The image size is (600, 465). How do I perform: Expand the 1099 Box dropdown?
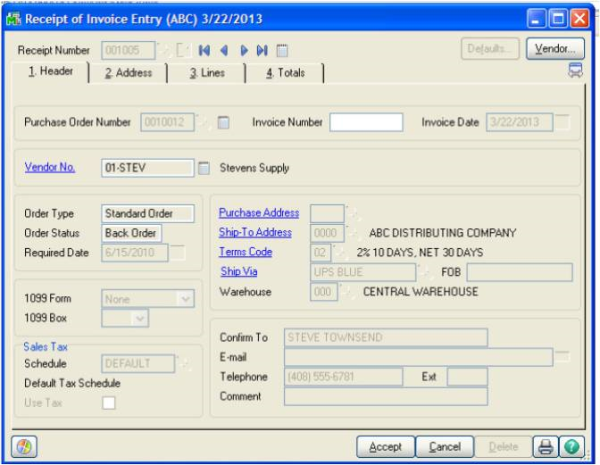(x=139, y=318)
